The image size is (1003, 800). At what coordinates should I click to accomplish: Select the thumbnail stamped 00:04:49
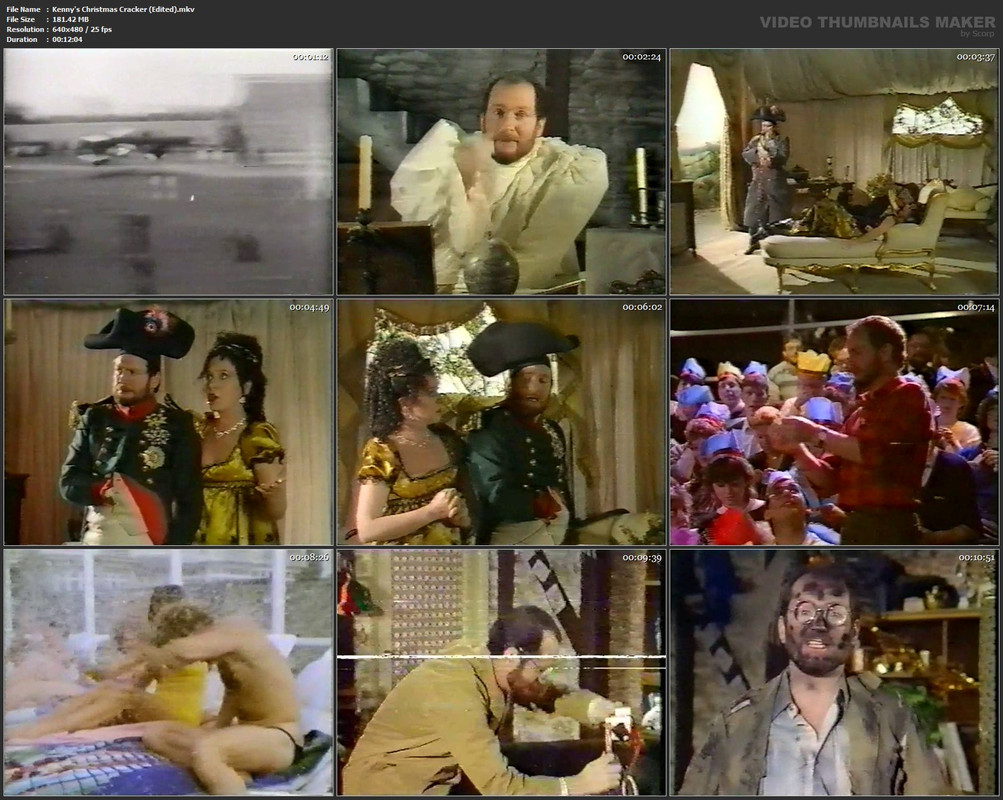(x=168, y=422)
